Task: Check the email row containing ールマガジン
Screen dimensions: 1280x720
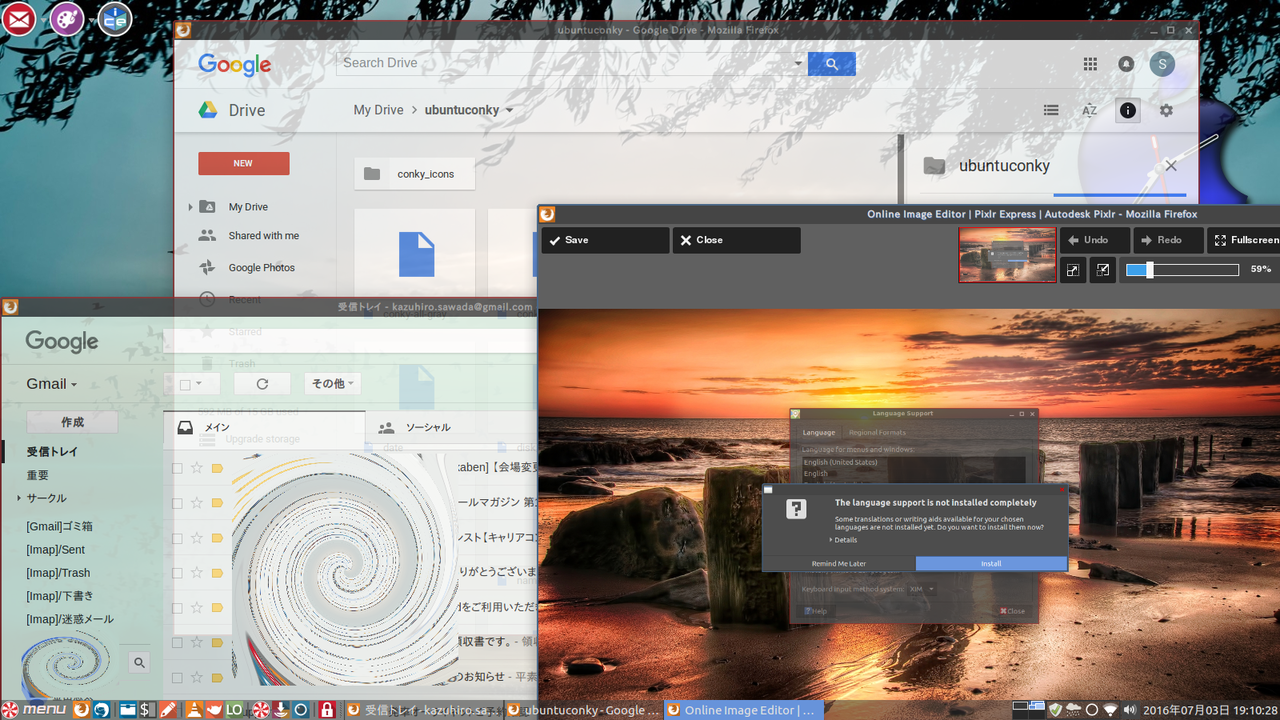Action: tap(177, 503)
